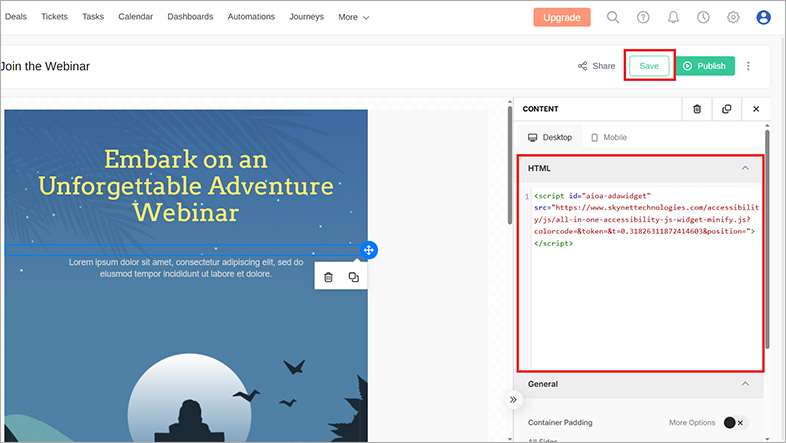Collapse the side panel with double-chevron
Viewport: 786px width, 443px height.
pos(513,399)
